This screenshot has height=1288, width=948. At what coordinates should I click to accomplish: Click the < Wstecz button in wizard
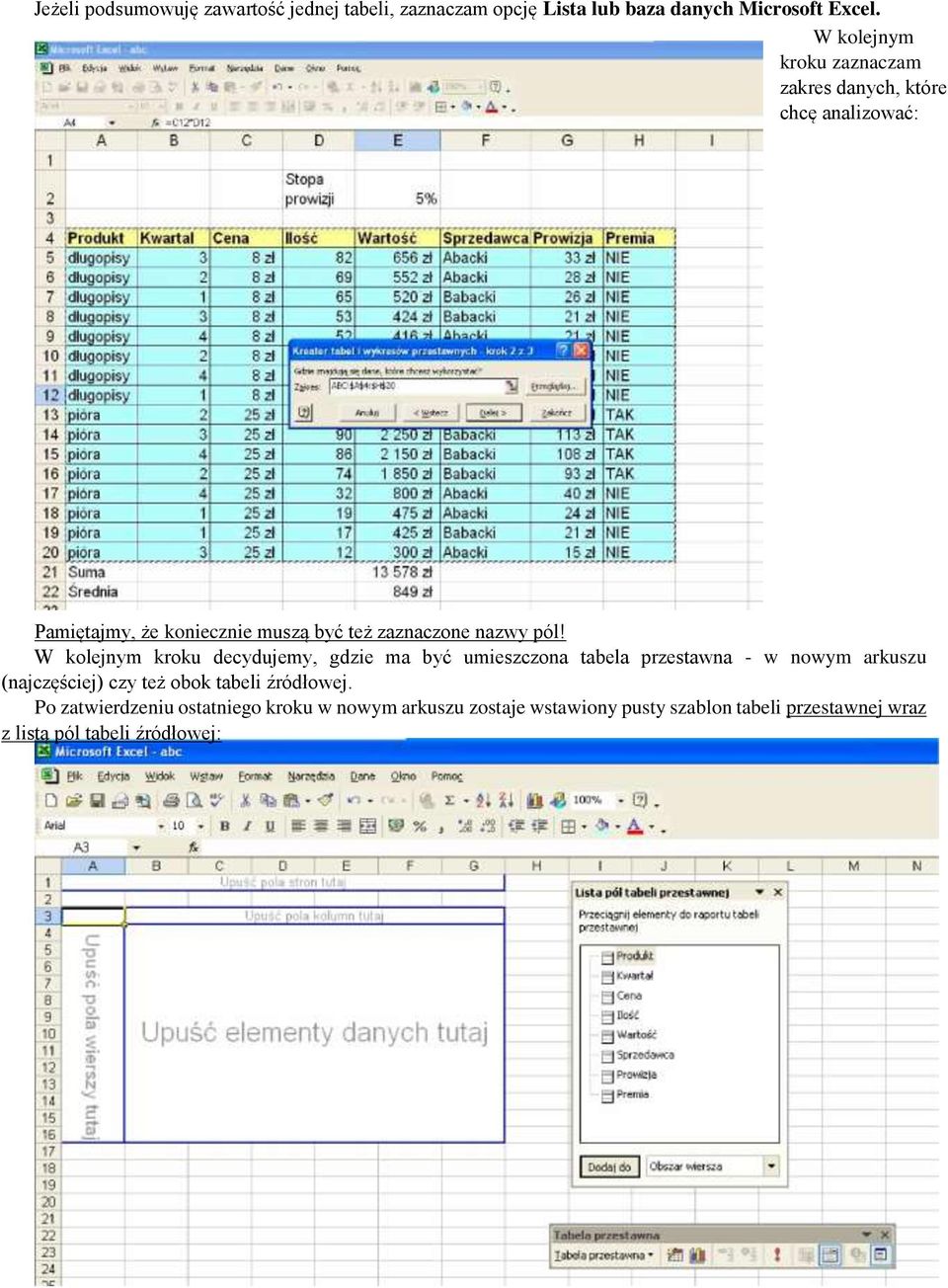coord(431,412)
